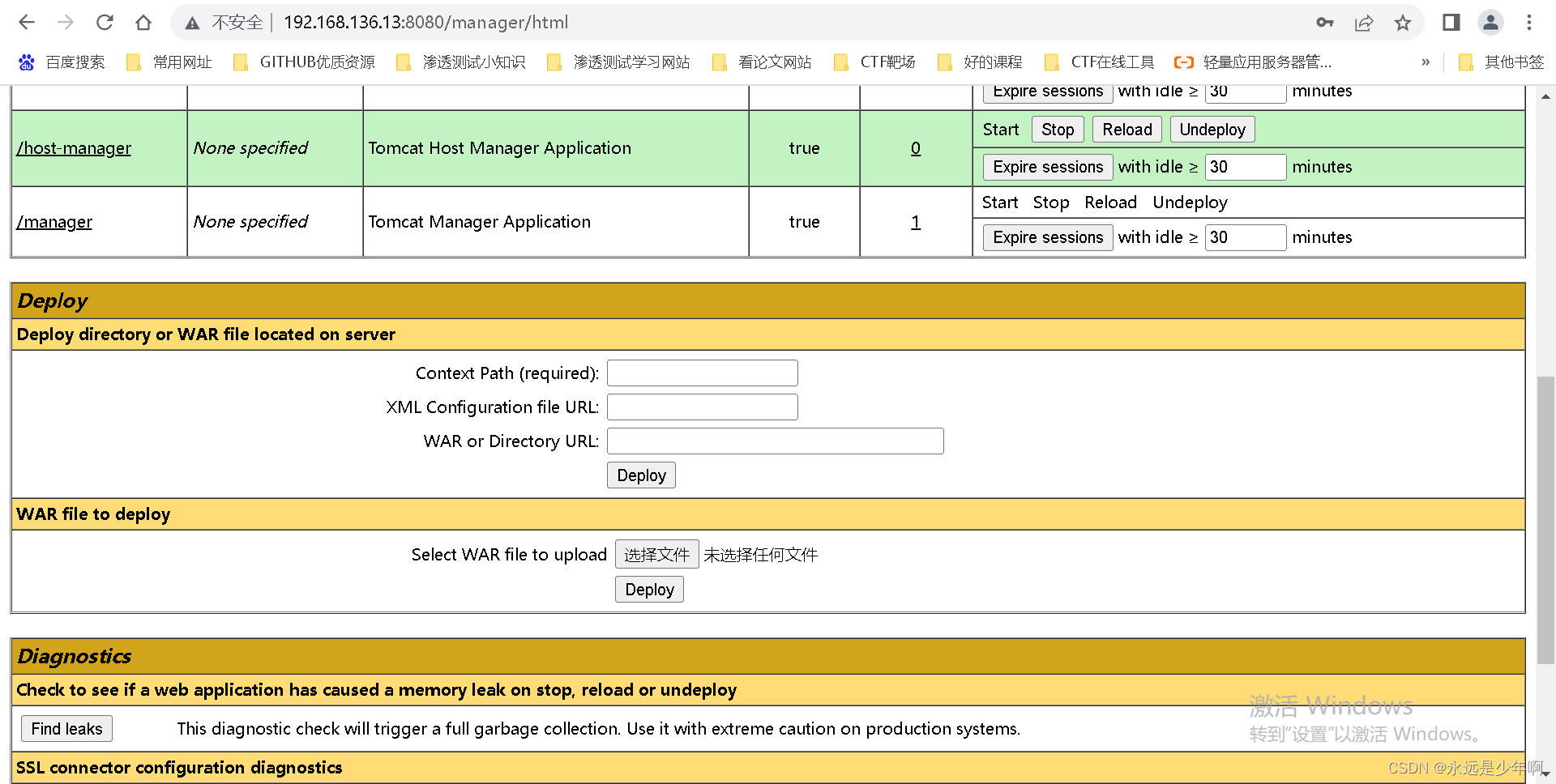Expire sessions for the host-manager row
Viewport: 1556px width, 784px height.
point(1048,167)
